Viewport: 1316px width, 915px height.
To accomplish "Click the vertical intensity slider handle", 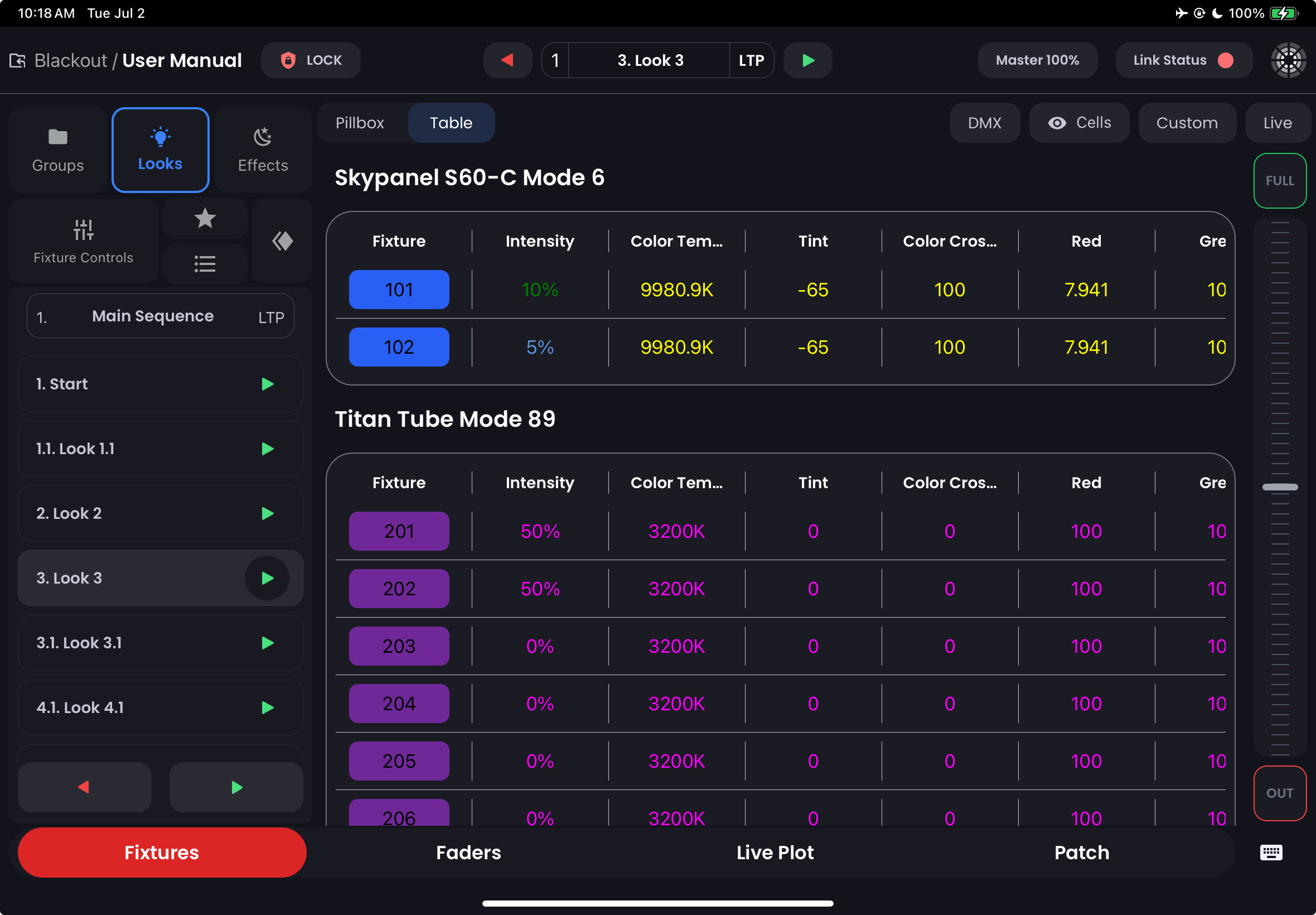I will tap(1279, 487).
